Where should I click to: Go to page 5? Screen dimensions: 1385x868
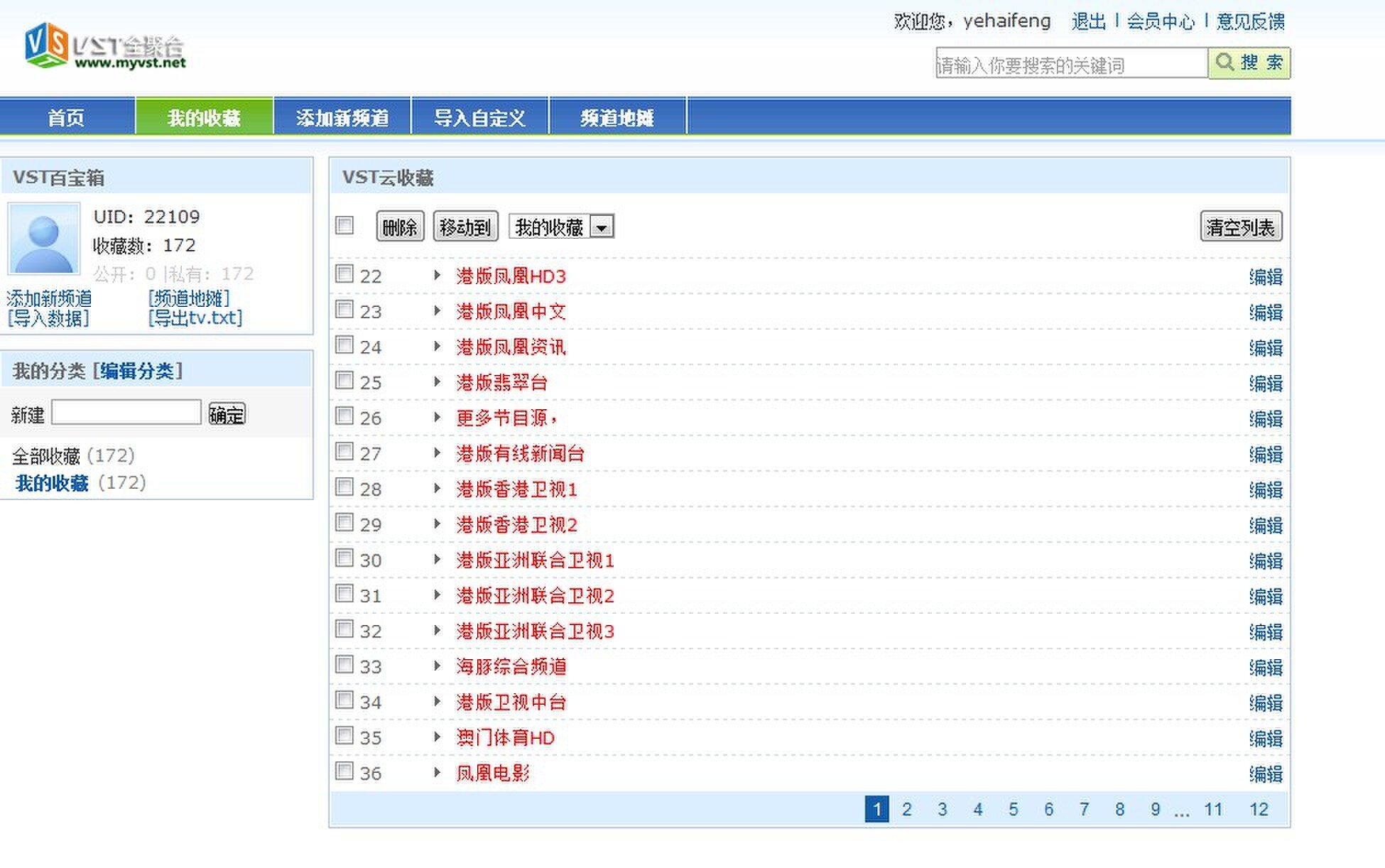pos(1014,809)
